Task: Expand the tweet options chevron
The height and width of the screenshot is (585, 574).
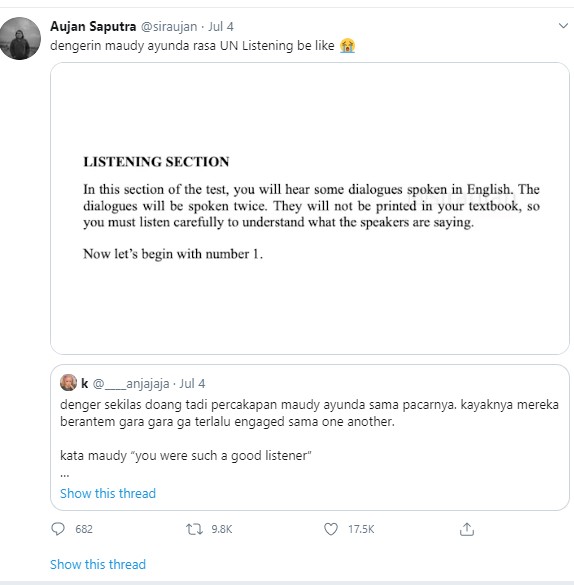Action: 563,26
